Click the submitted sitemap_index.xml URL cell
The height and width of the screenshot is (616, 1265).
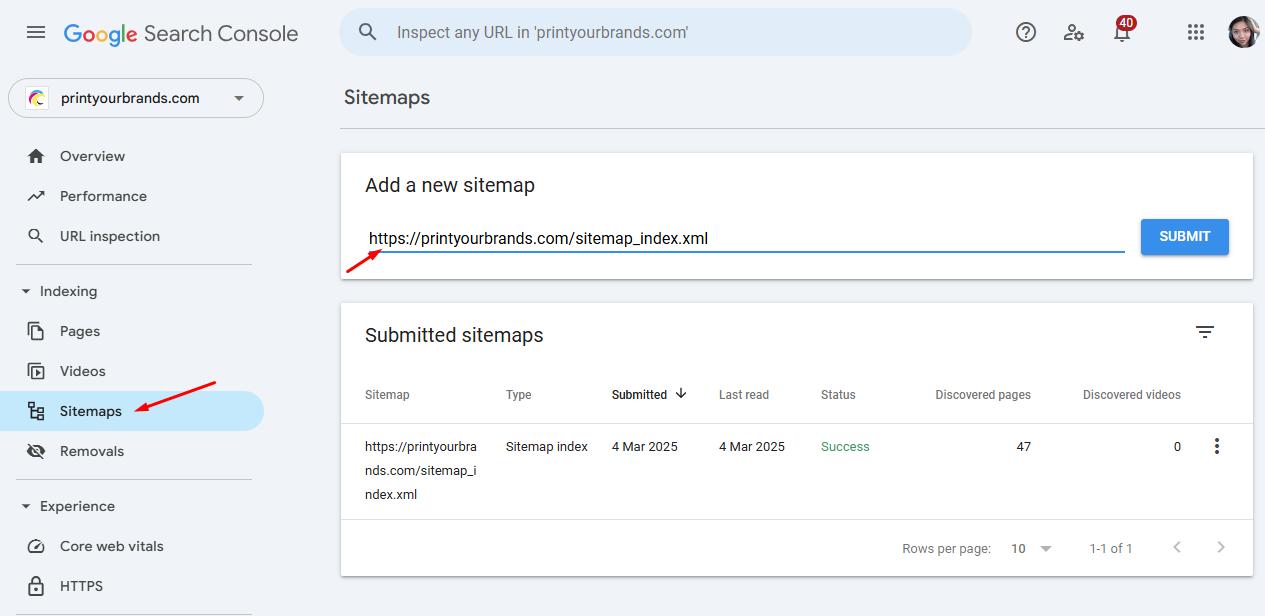[420, 470]
